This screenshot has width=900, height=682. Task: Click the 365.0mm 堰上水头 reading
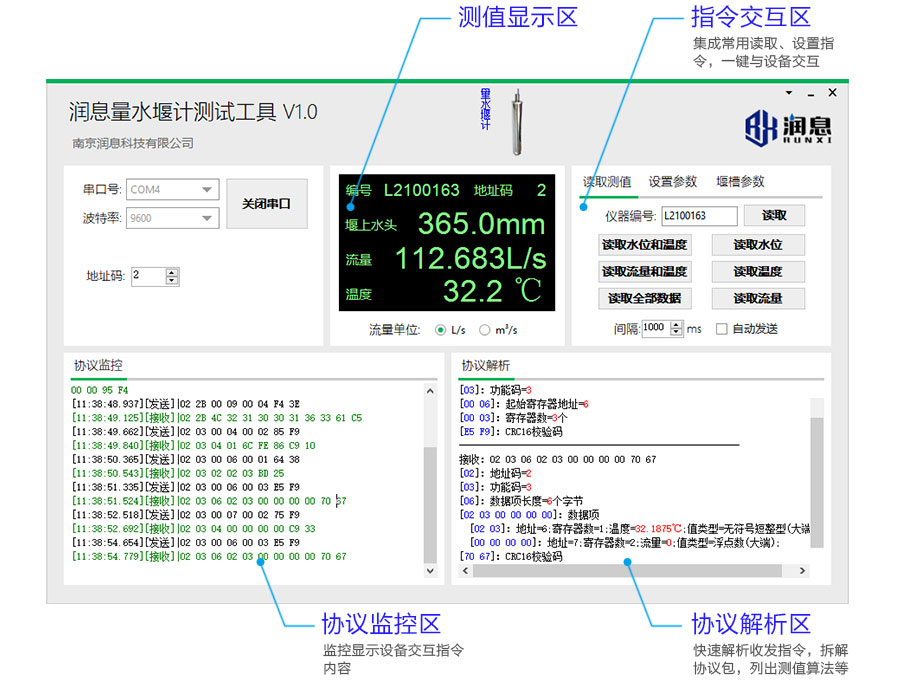point(481,224)
